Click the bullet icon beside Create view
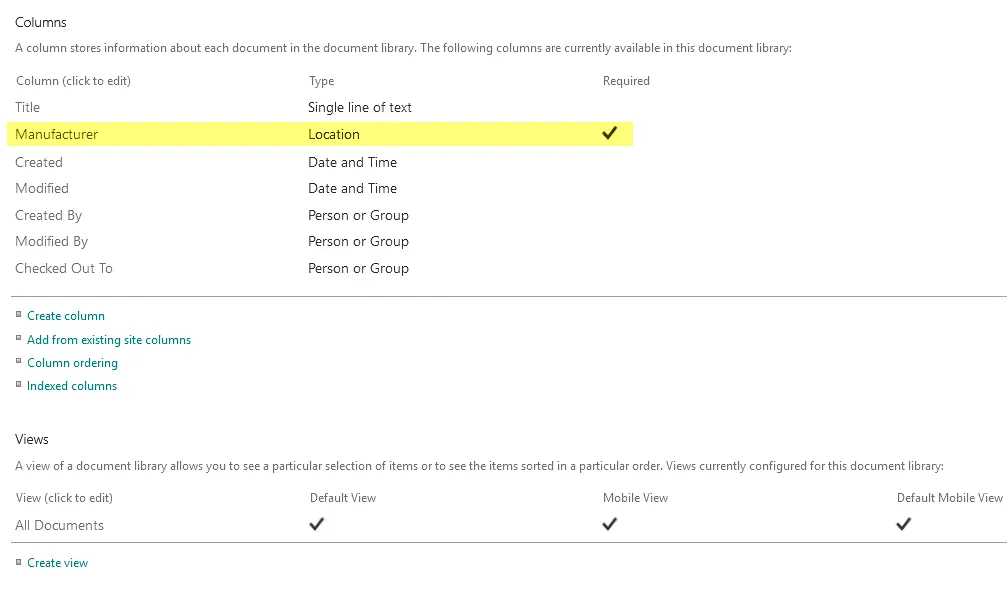Screen dimensions: 1007x590 click(x=19, y=562)
